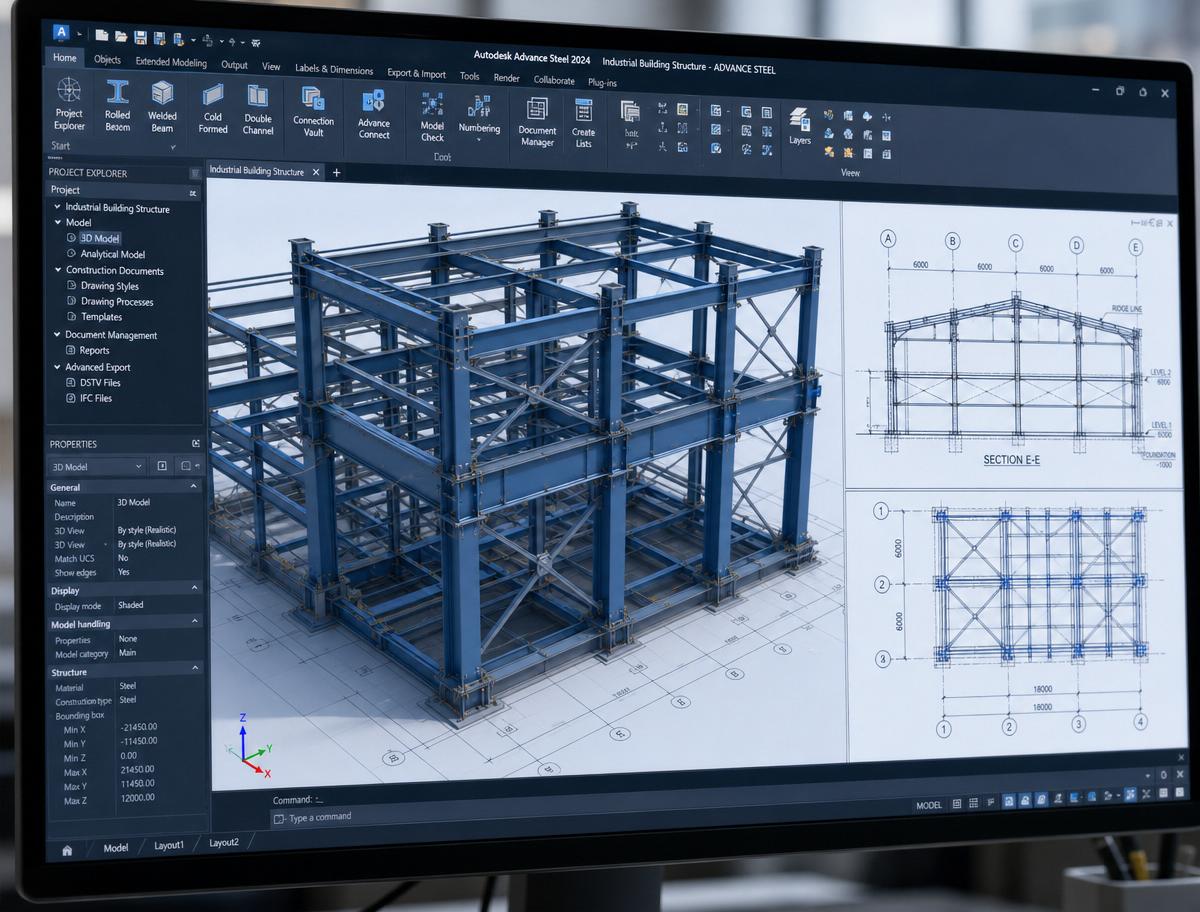Select IFC Files in project tree
The height and width of the screenshot is (912, 1200).
click(96, 398)
